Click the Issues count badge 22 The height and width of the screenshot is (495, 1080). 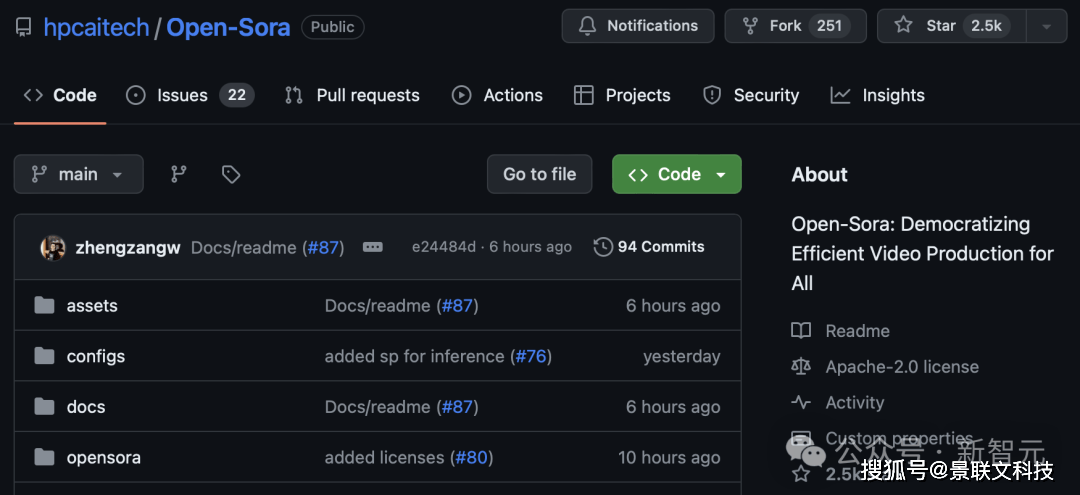(x=237, y=95)
